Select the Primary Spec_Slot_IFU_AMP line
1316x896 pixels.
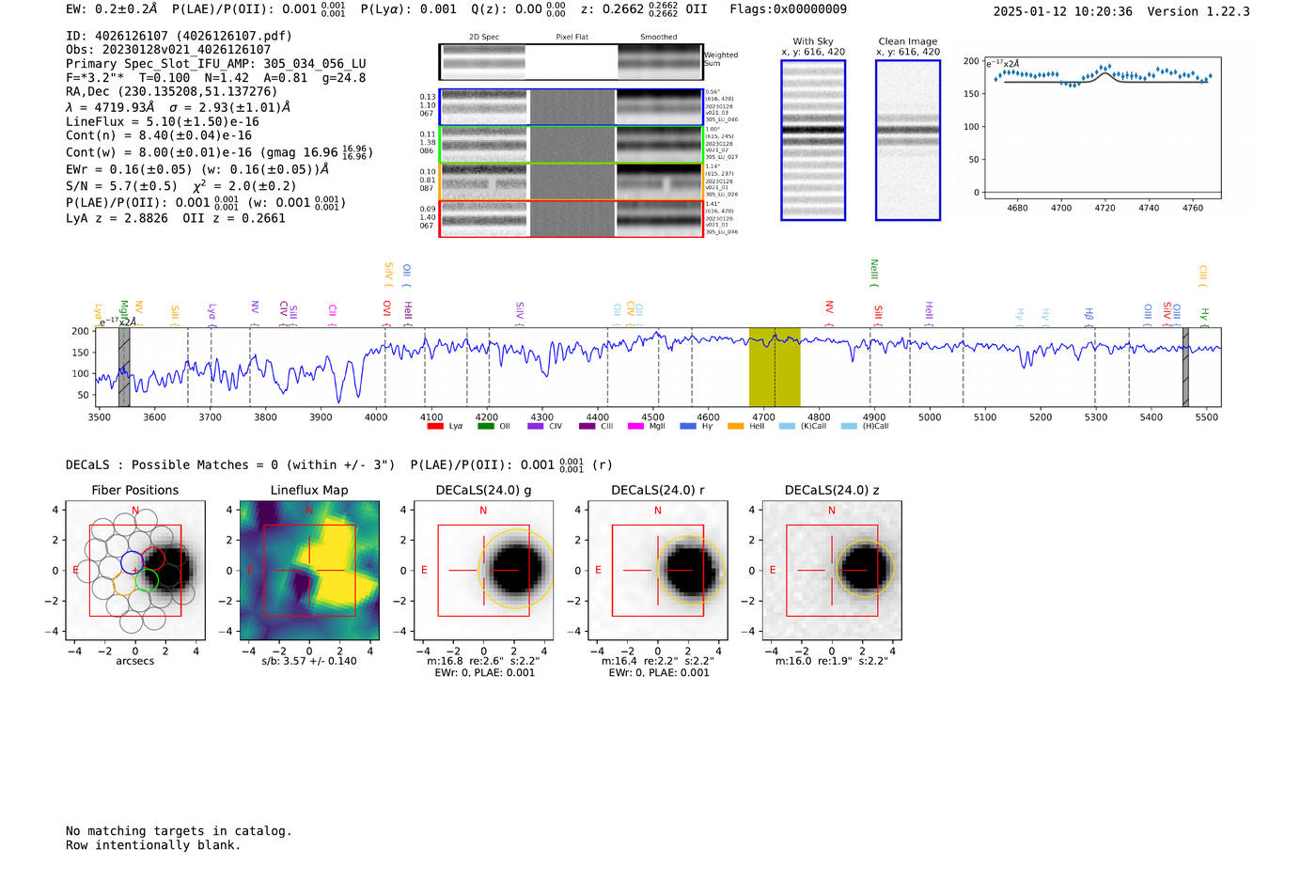click(x=216, y=64)
